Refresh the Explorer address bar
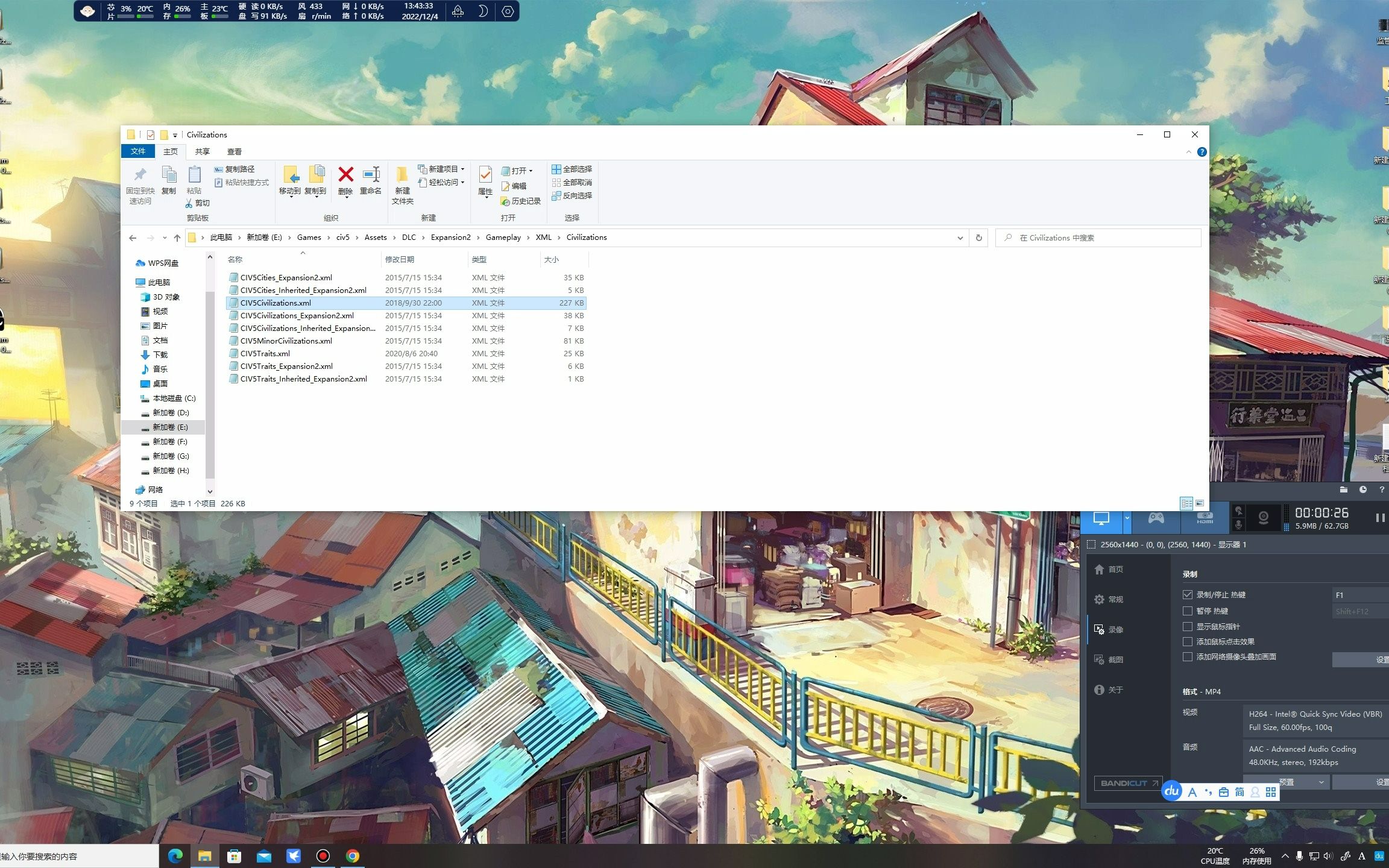The width and height of the screenshot is (1389, 868). tap(979, 237)
